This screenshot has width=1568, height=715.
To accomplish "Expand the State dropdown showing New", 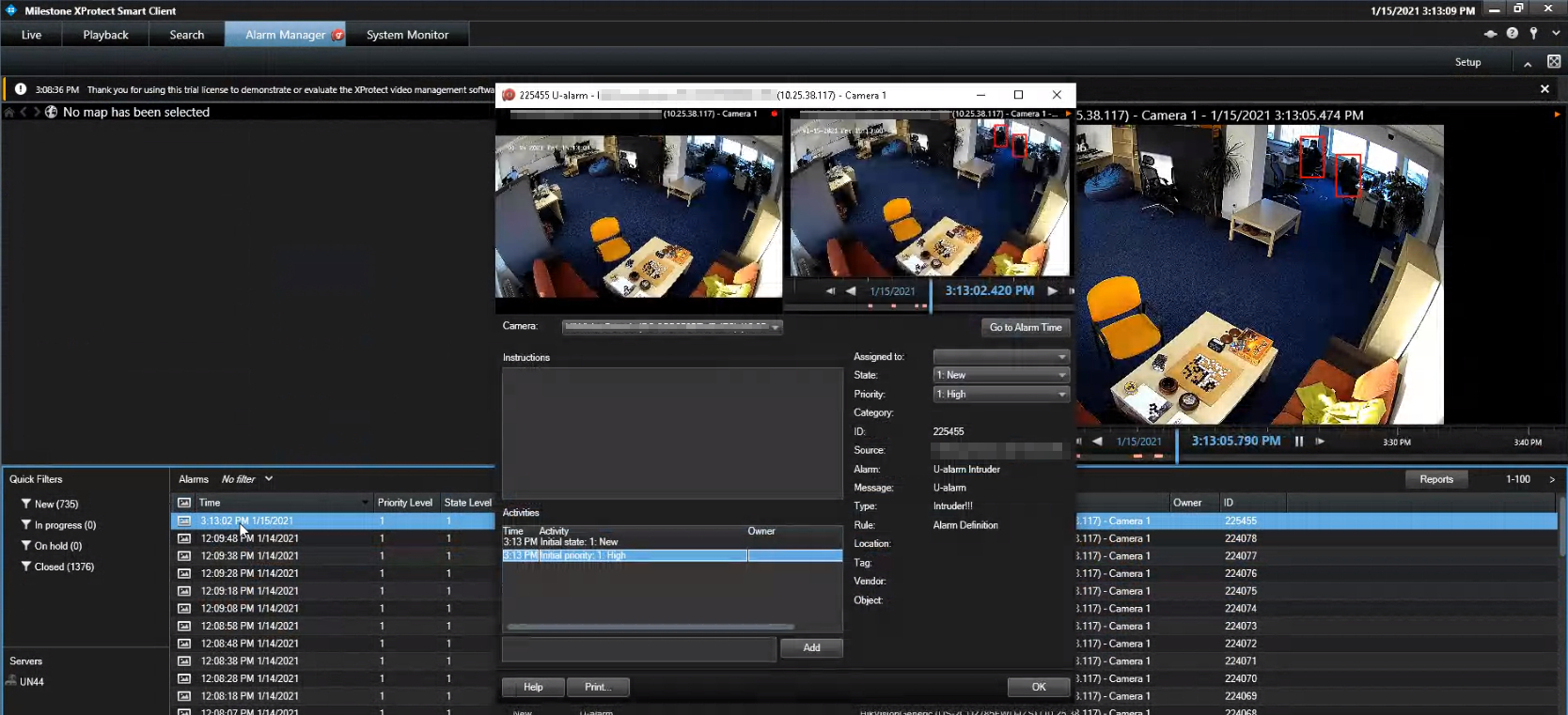I will coord(1001,375).
